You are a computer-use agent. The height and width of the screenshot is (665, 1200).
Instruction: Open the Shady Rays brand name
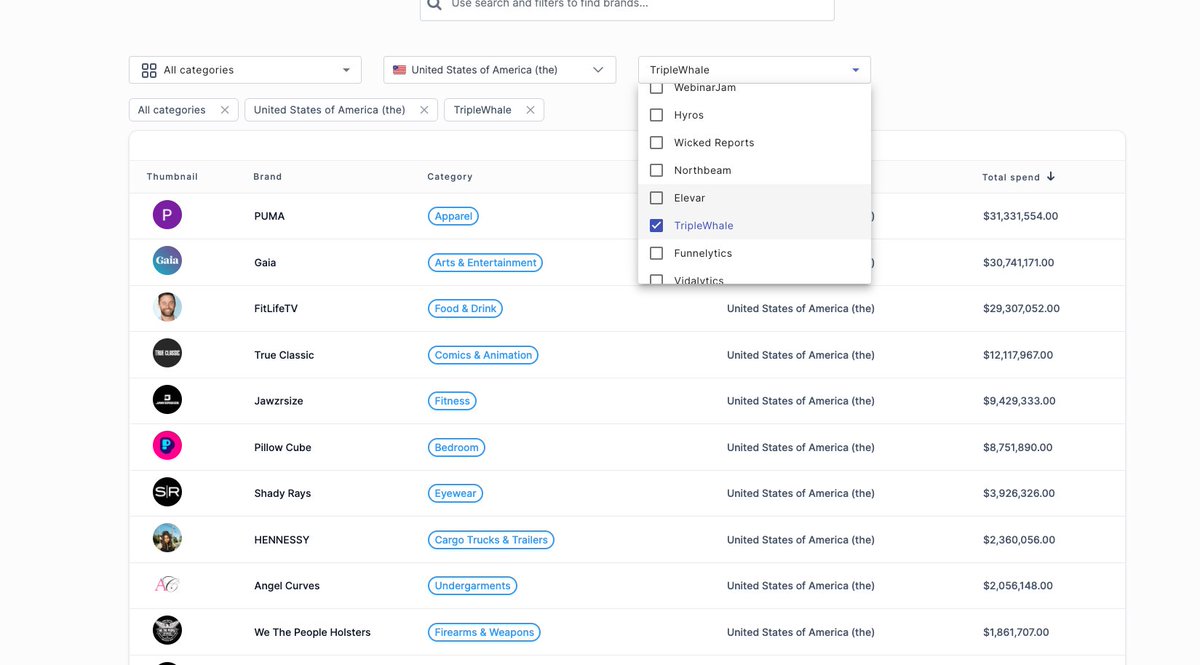click(x=283, y=493)
